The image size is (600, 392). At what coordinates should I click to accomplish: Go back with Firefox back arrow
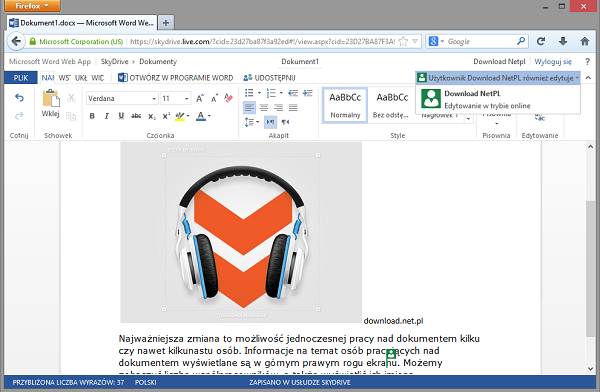click(x=16, y=41)
